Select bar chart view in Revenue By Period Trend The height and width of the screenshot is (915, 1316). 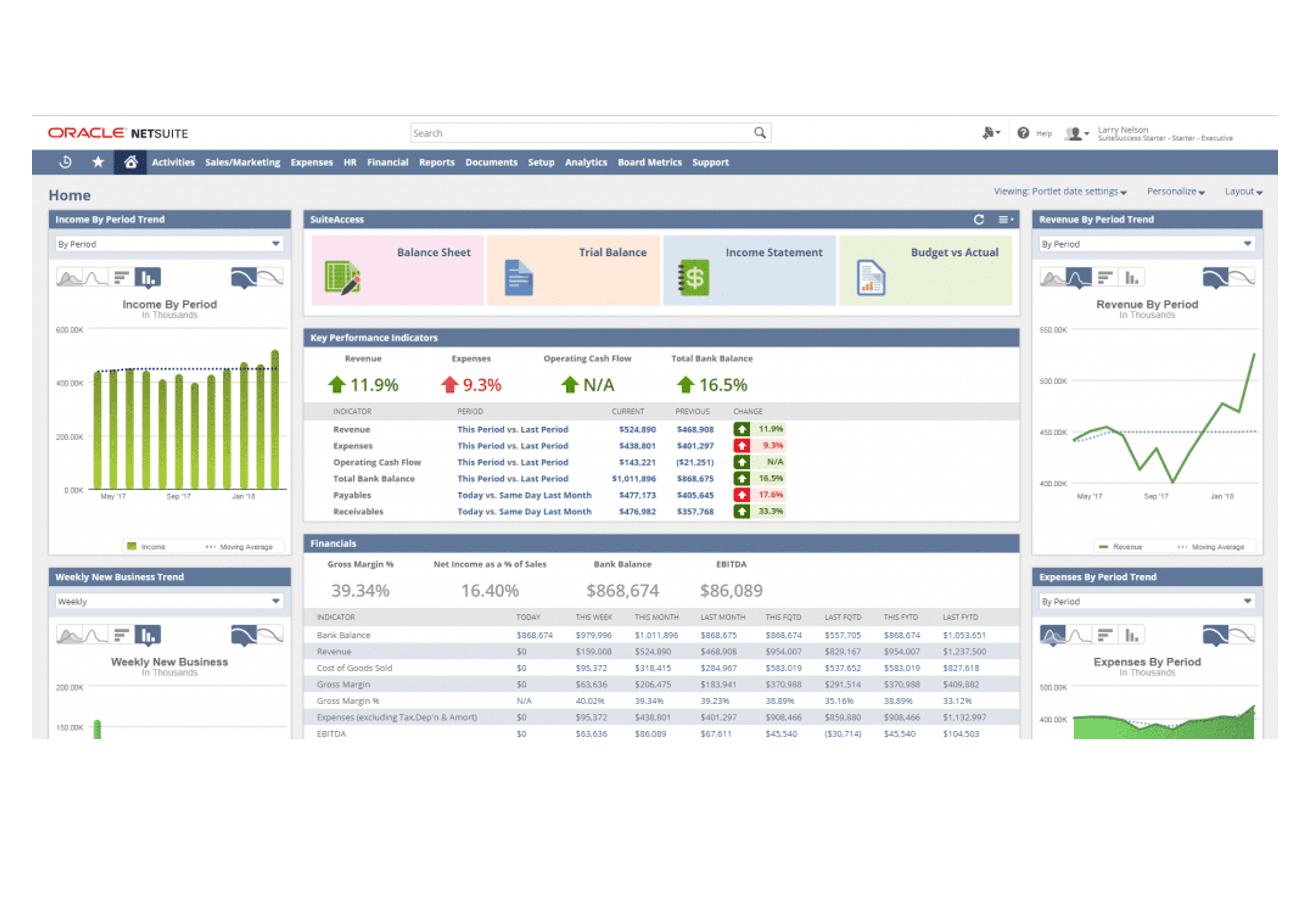(x=1131, y=277)
